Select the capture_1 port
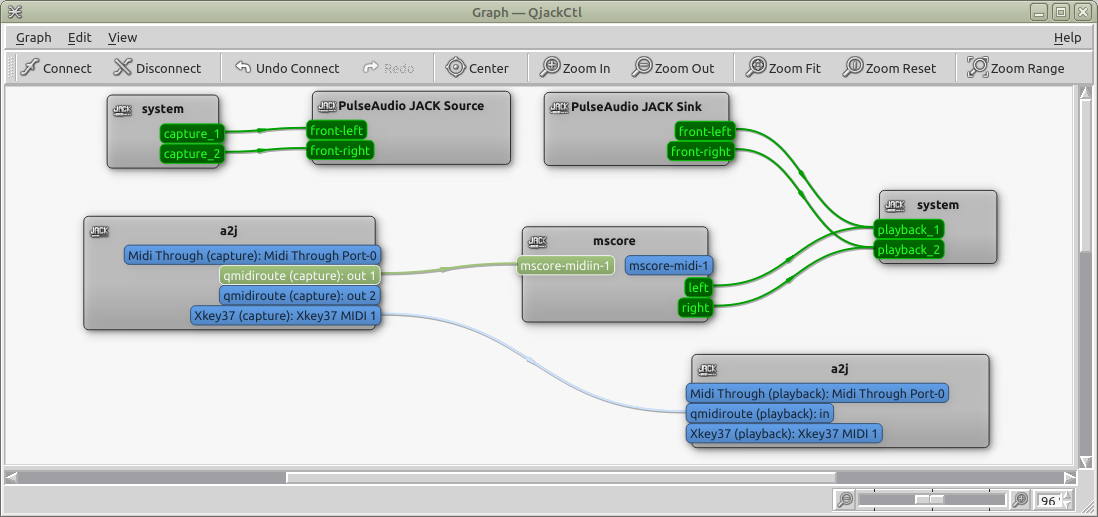This screenshot has width=1098, height=517. click(192, 134)
